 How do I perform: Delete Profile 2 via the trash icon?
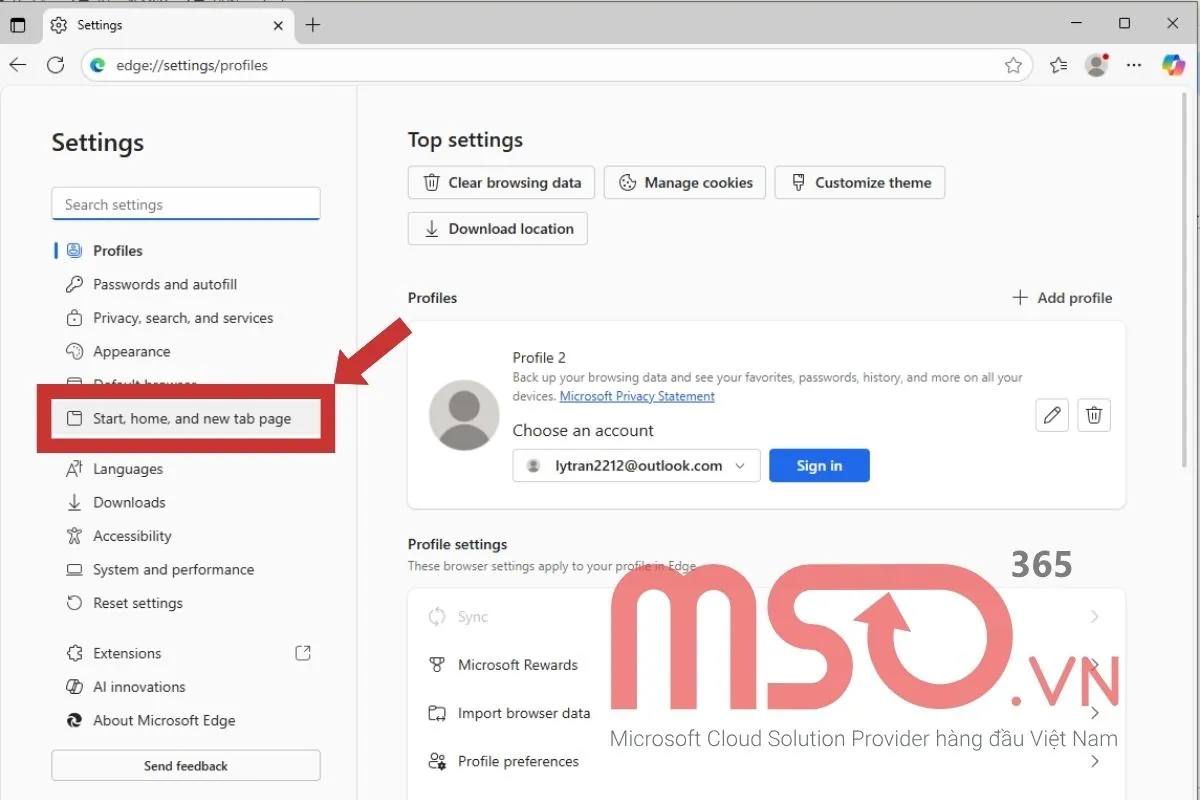pos(1093,415)
